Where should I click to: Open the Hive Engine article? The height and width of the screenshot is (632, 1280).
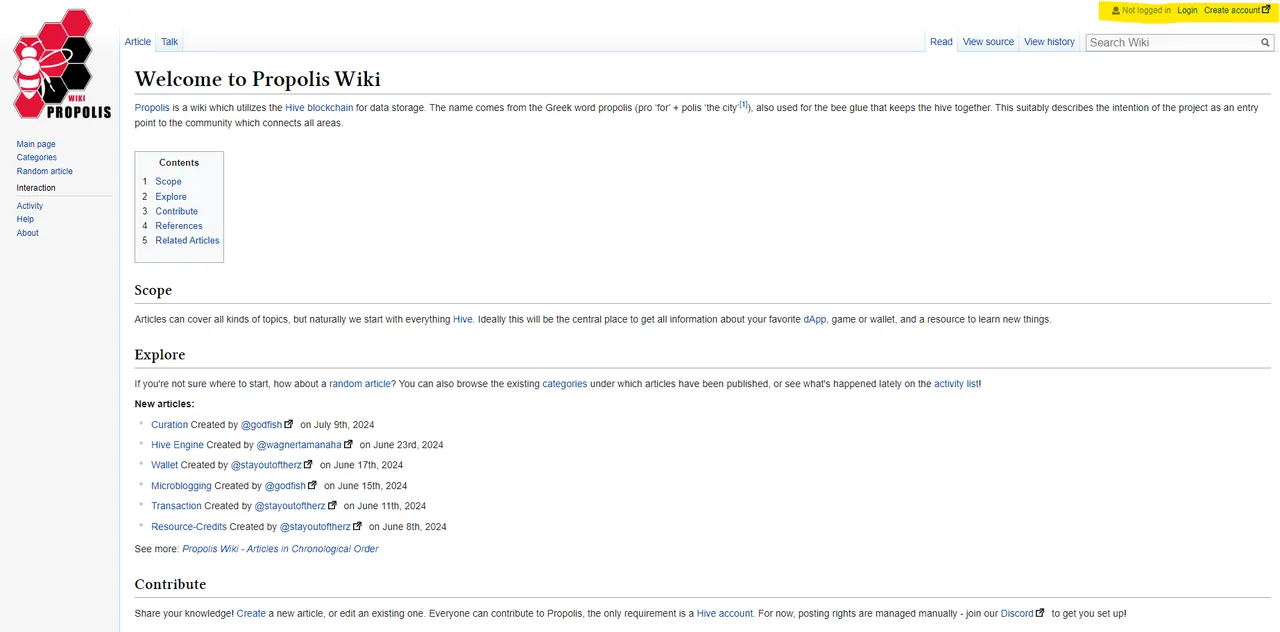tap(177, 445)
